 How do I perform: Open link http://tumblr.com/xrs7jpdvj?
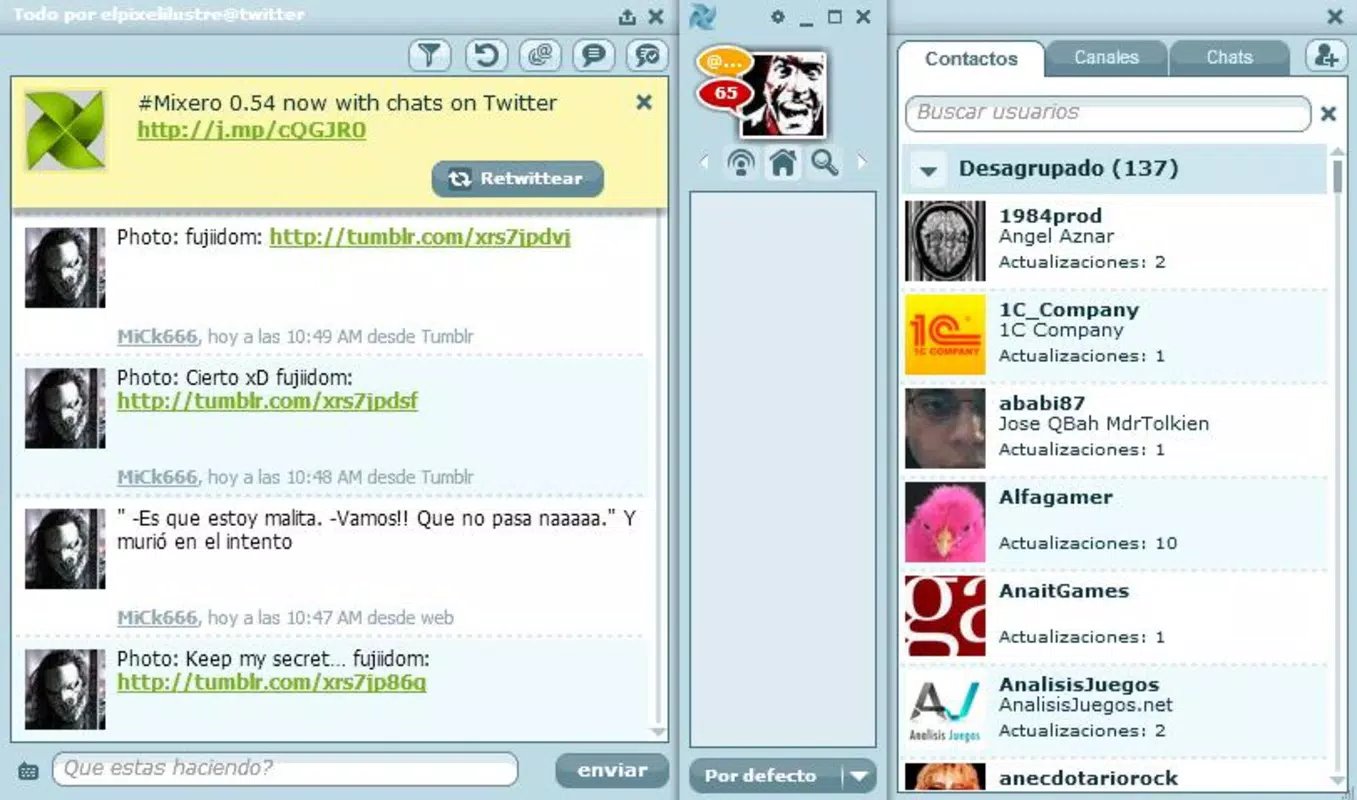(x=420, y=237)
